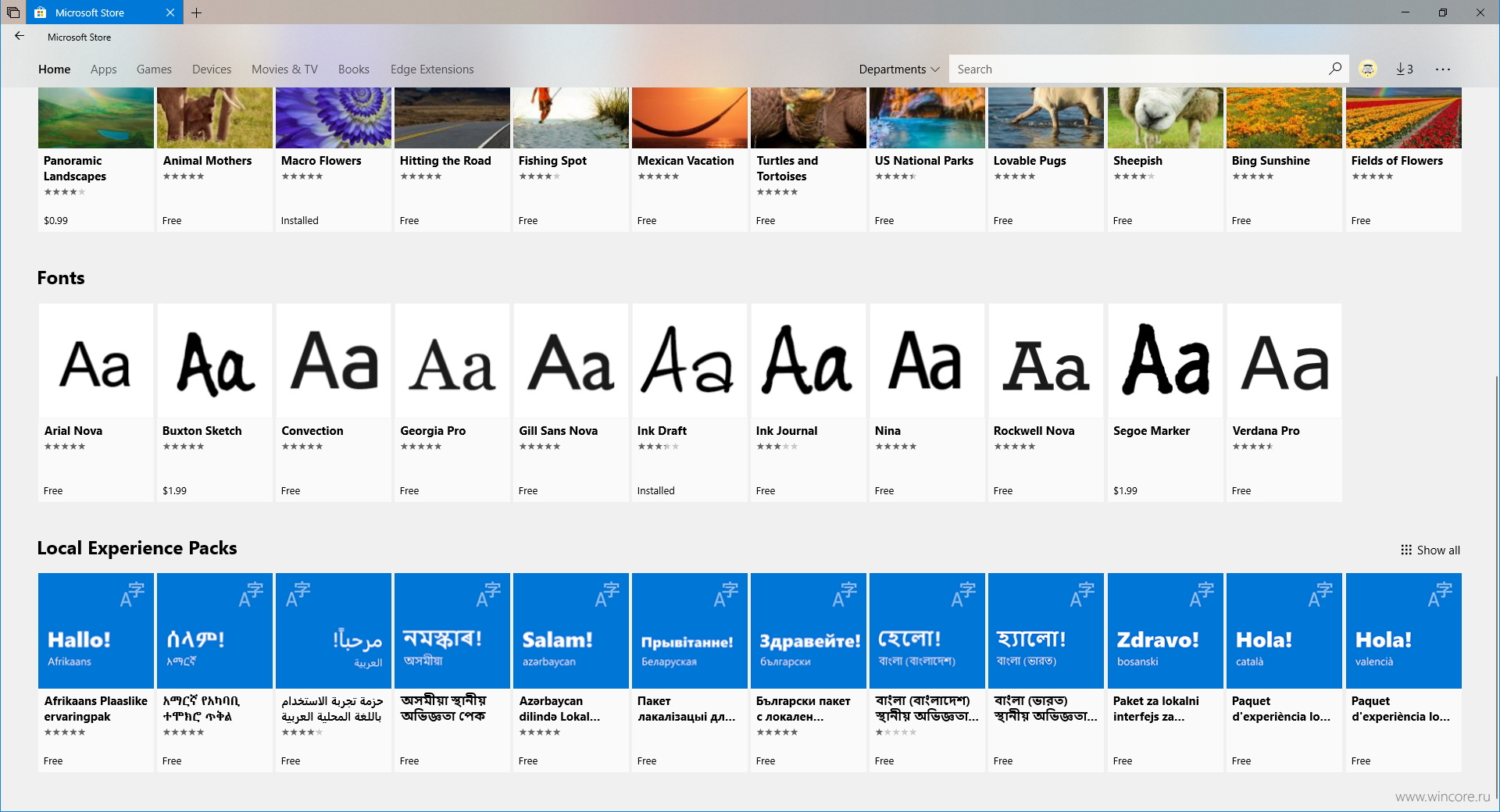The height and width of the screenshot is (812, 1500).
Task: Open the Ink Draft font tile
Action: click(x=690, y=402)
